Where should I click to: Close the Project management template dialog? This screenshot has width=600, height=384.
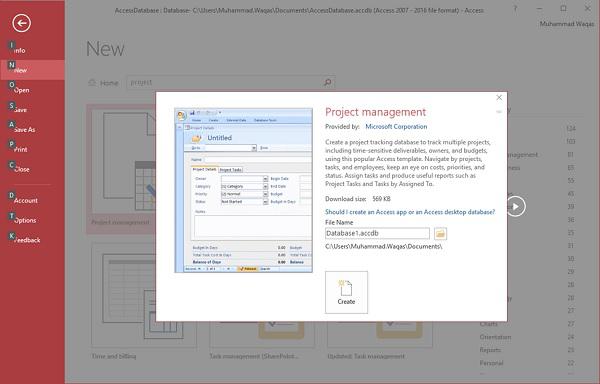499,98
